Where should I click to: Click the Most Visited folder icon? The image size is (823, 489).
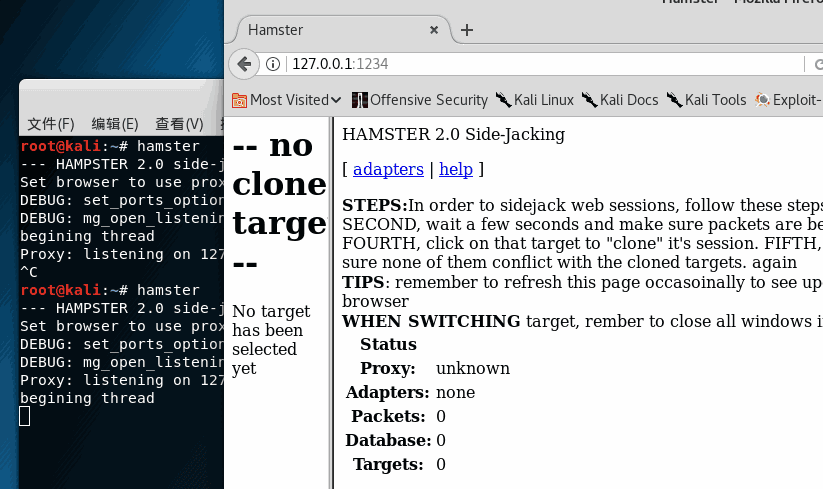tap(239, 100)
